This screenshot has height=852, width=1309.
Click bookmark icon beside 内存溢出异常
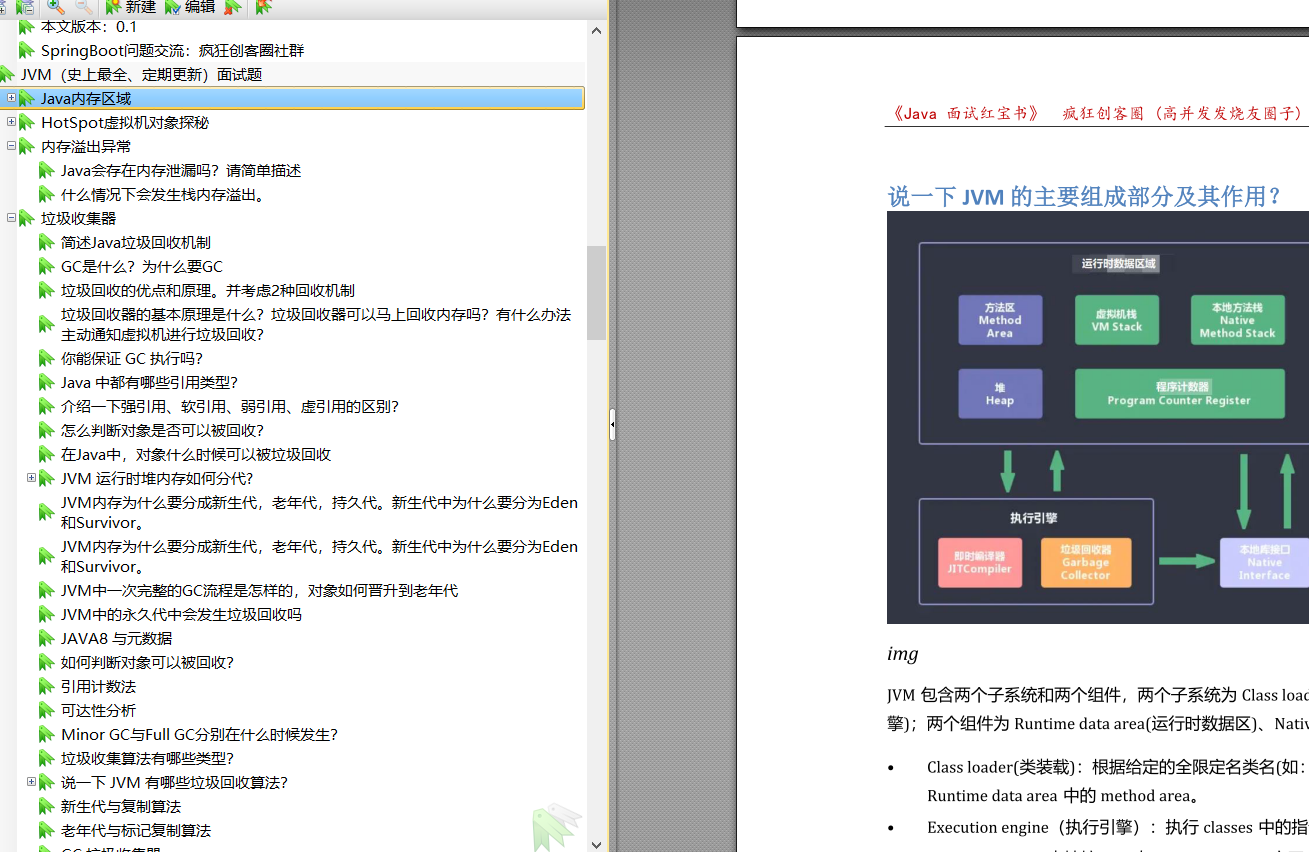(27, 146)
